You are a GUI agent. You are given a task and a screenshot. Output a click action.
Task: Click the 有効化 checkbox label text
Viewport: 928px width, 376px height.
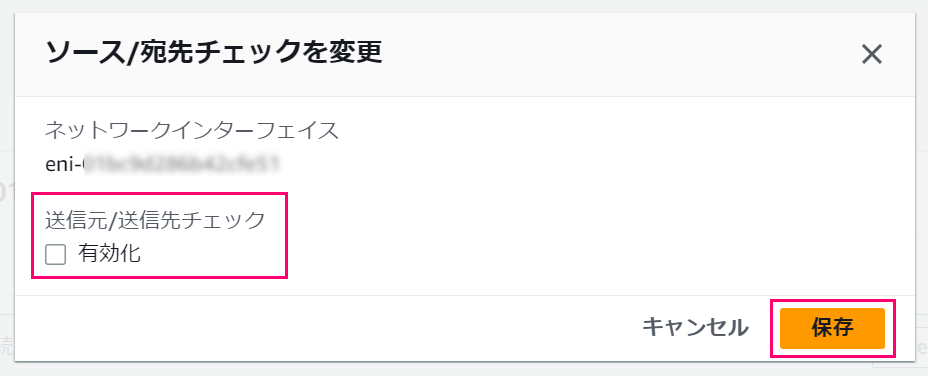(x=109, y=254)
